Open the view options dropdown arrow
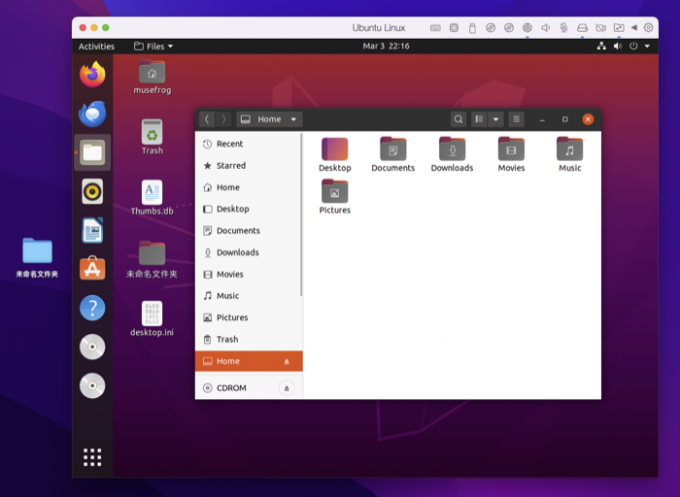Viewport: 680px width, 497px height. coord(496,119)
